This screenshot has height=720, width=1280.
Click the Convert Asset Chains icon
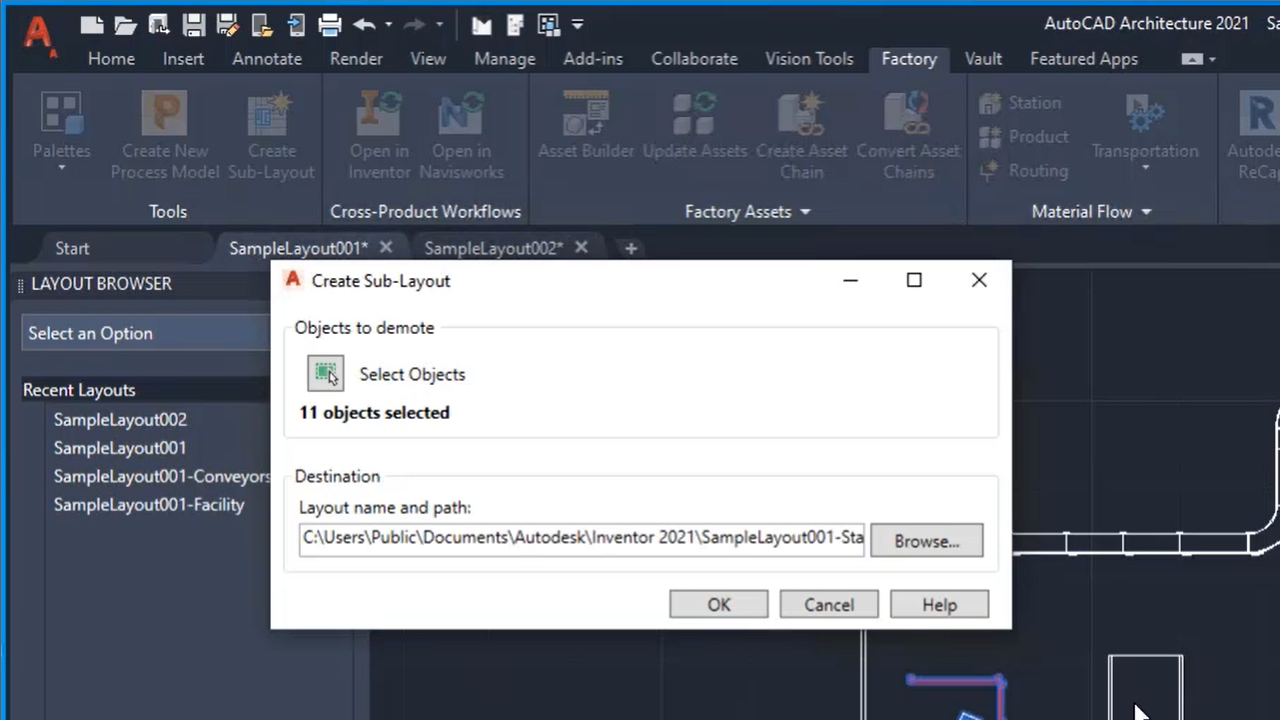pos(908,113)
